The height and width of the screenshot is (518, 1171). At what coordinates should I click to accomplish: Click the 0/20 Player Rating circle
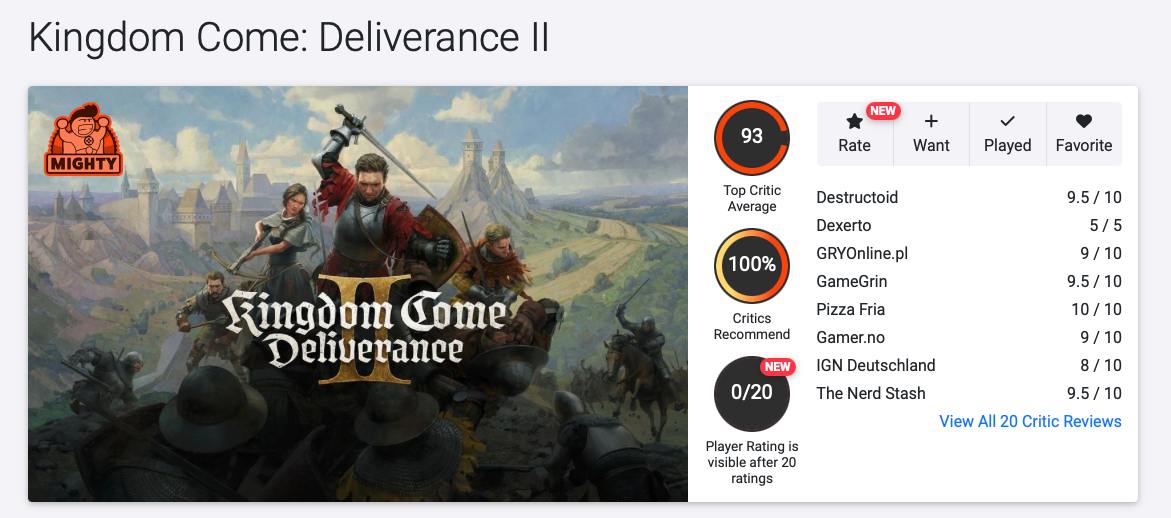point(752,392)
